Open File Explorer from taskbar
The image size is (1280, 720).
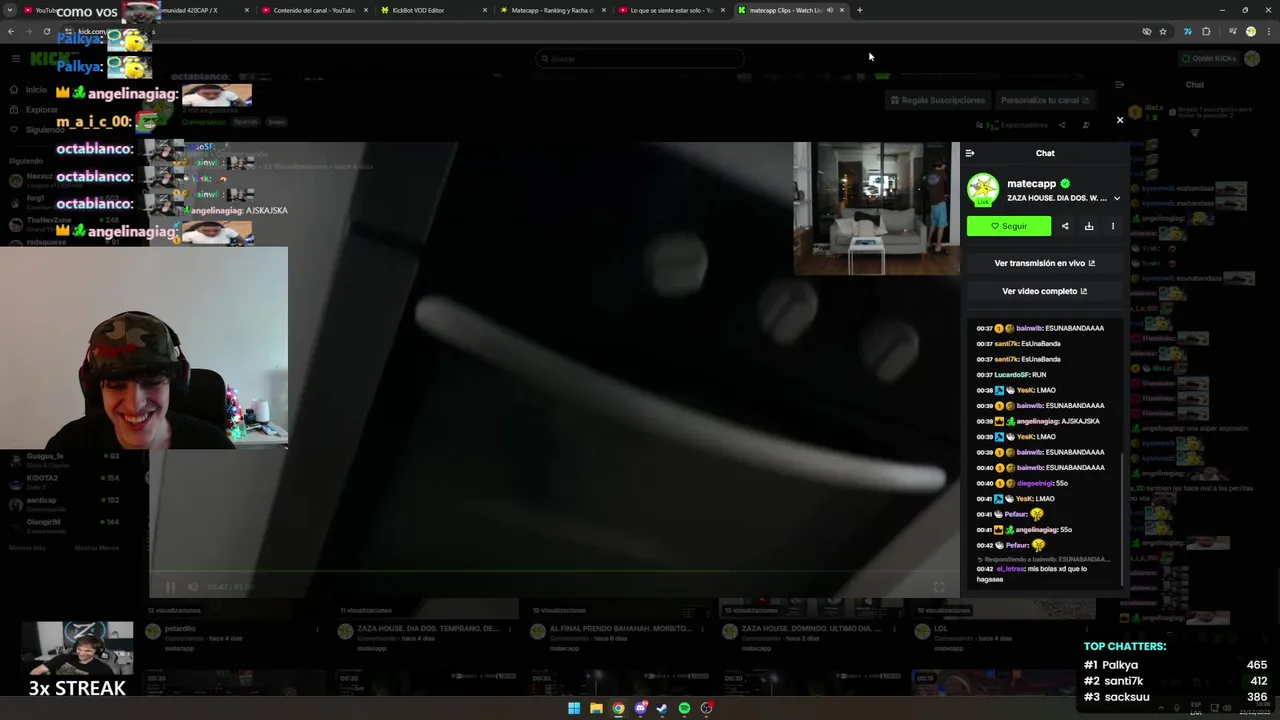tap(596, 708)
